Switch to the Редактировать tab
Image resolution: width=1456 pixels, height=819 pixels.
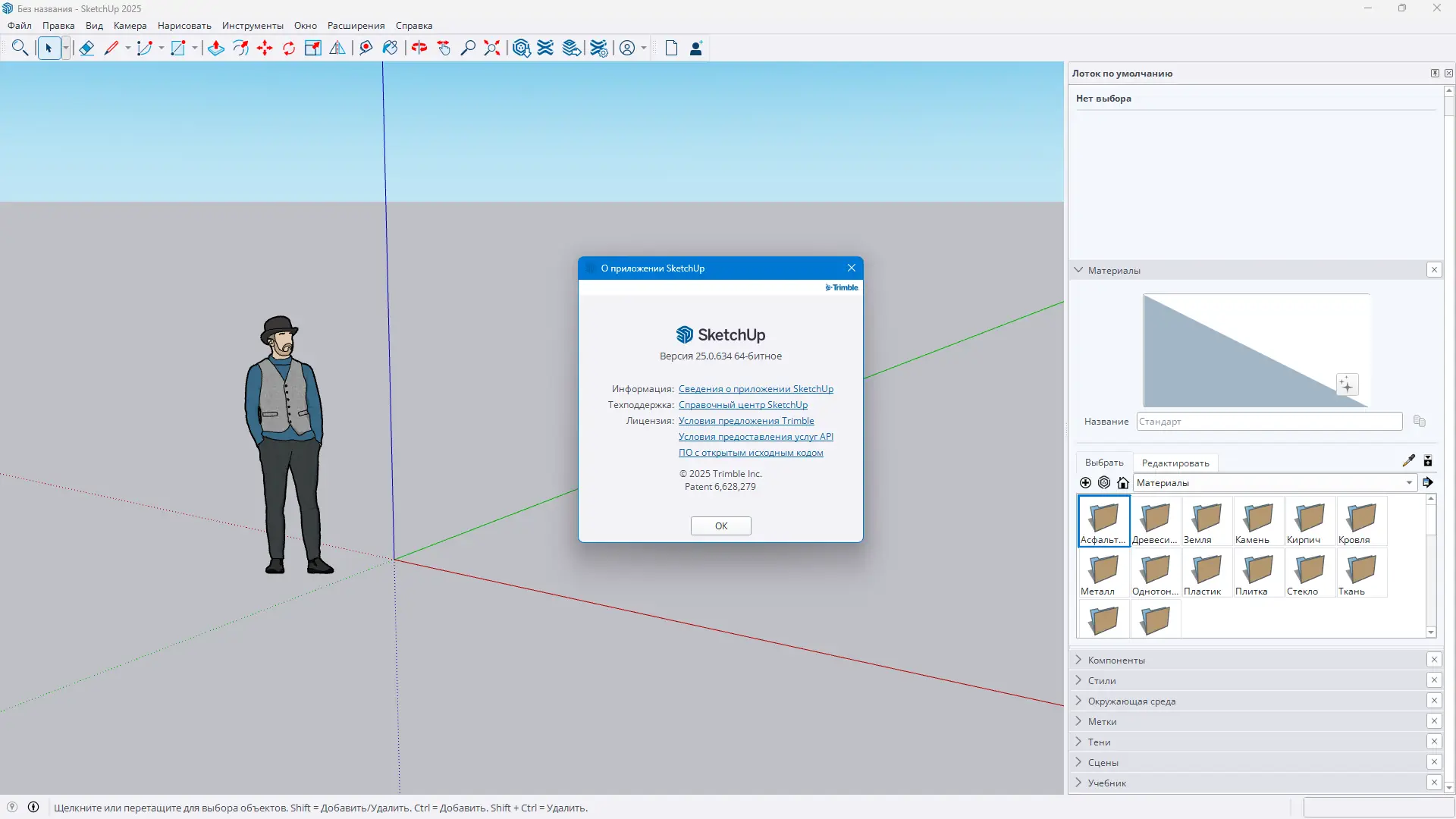coord(1175,463)
